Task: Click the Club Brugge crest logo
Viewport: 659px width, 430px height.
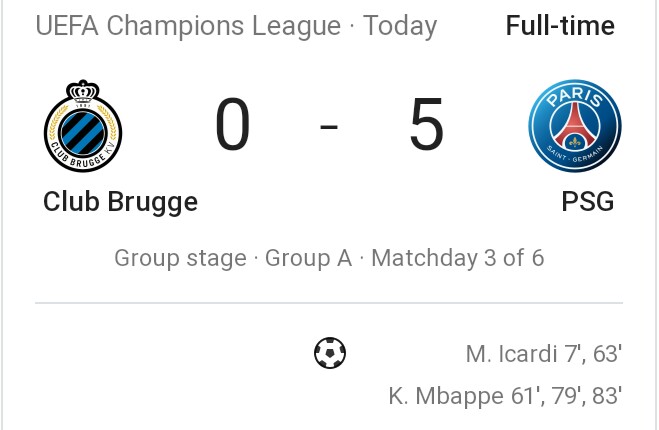Action: point(82,126)
